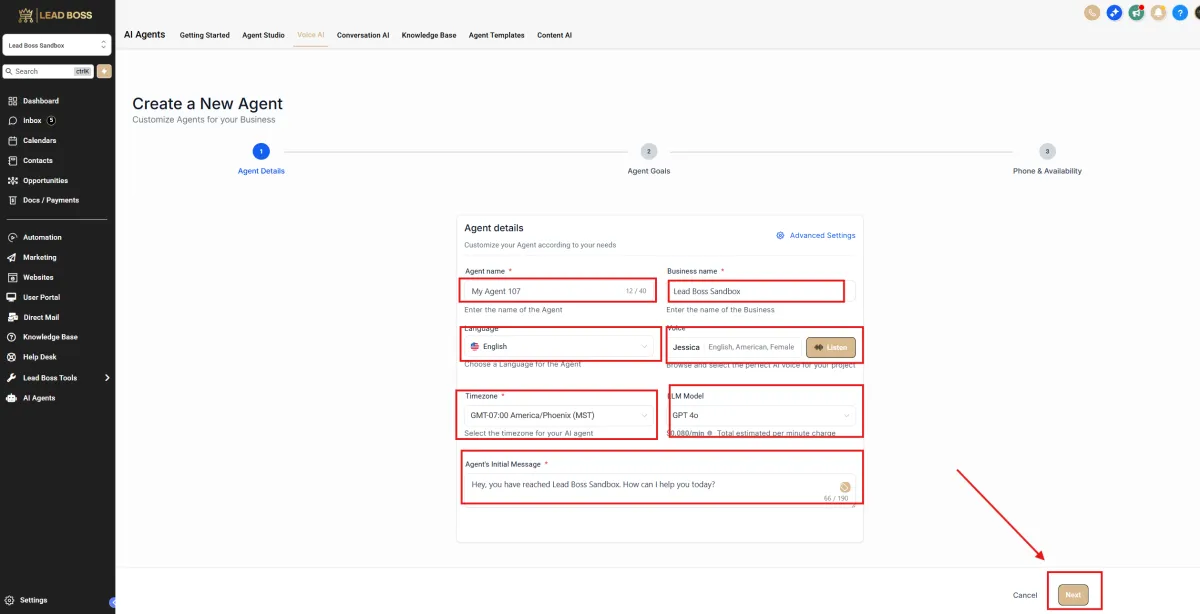Viewport: 1200px width, 614px height.
Task: Open the Language dropdown showing English
Action: [x=559, y=346]
